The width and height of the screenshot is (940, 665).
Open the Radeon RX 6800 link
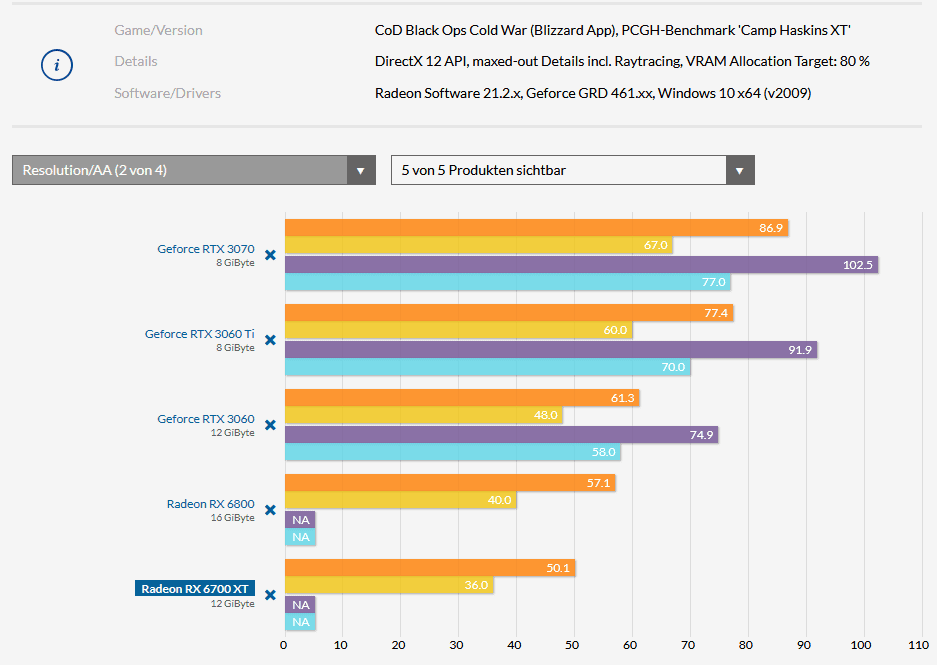point(210,504)
